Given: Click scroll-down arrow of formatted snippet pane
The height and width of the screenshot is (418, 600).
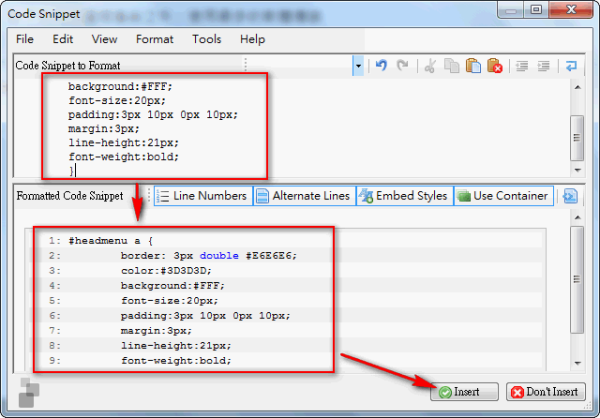Looking at the screenshot, I should 577,362.
